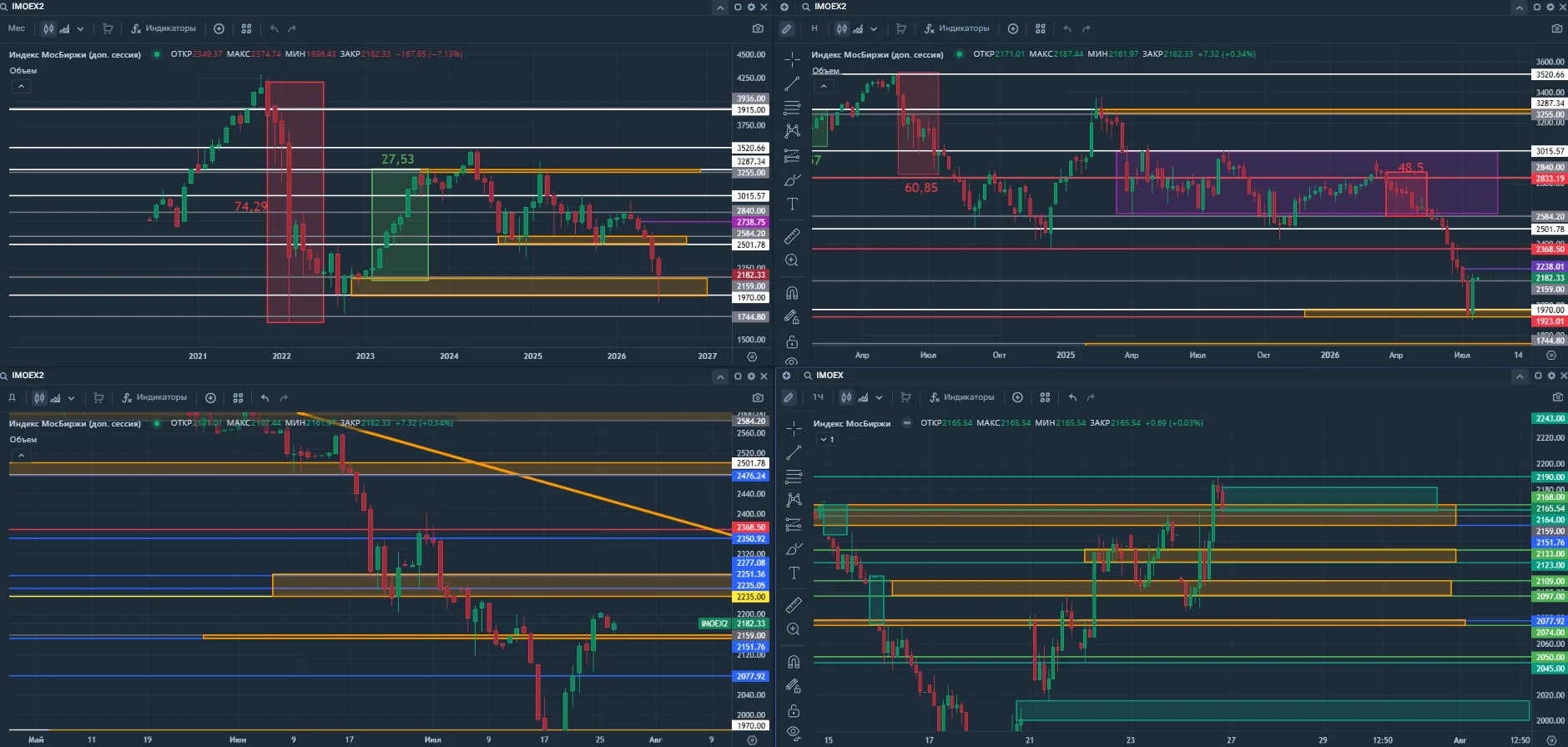Screen dimensions: 1568x747
Task: Open Н timeframe selector in top-right chart
Action: tap(814, 28)
